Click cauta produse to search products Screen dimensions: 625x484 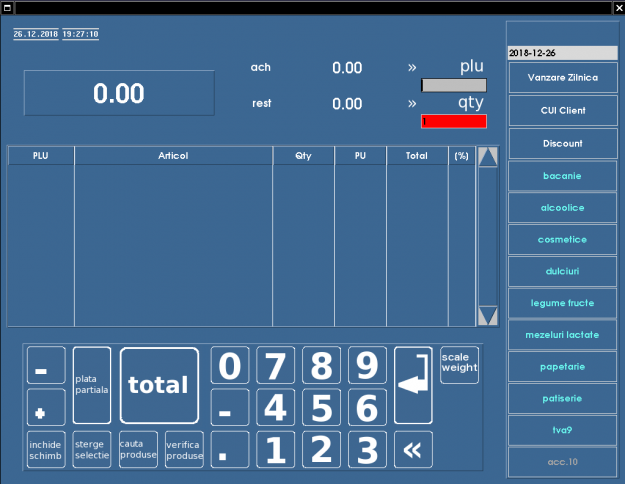coord(138,450)
